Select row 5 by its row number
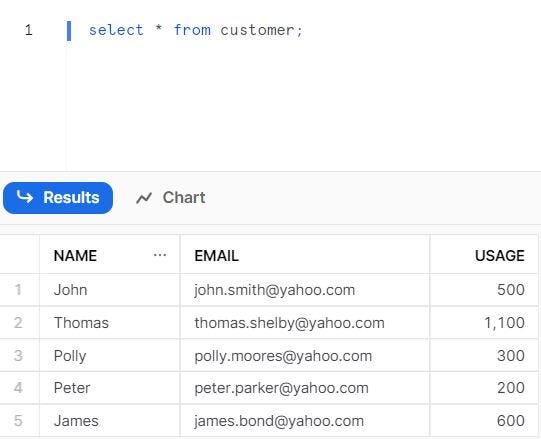This screenshot has height=439, width=541. click(18, 421)
